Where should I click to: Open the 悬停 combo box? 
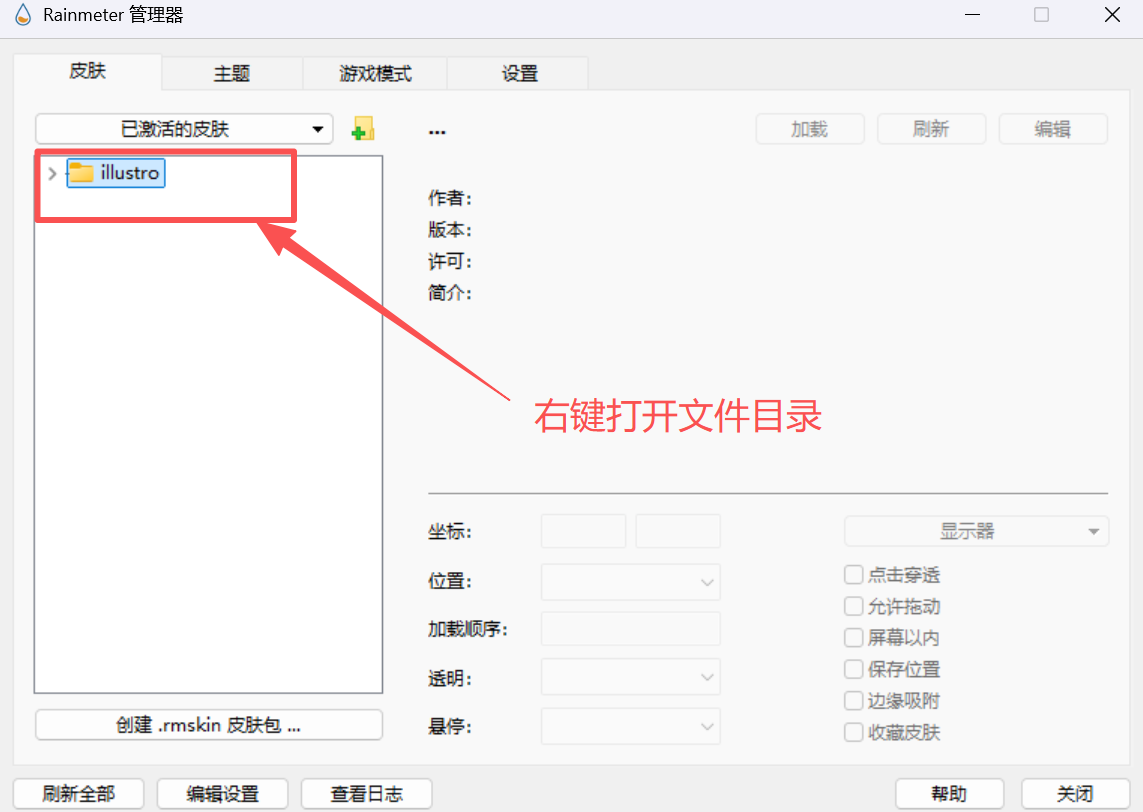click(631, 727)
